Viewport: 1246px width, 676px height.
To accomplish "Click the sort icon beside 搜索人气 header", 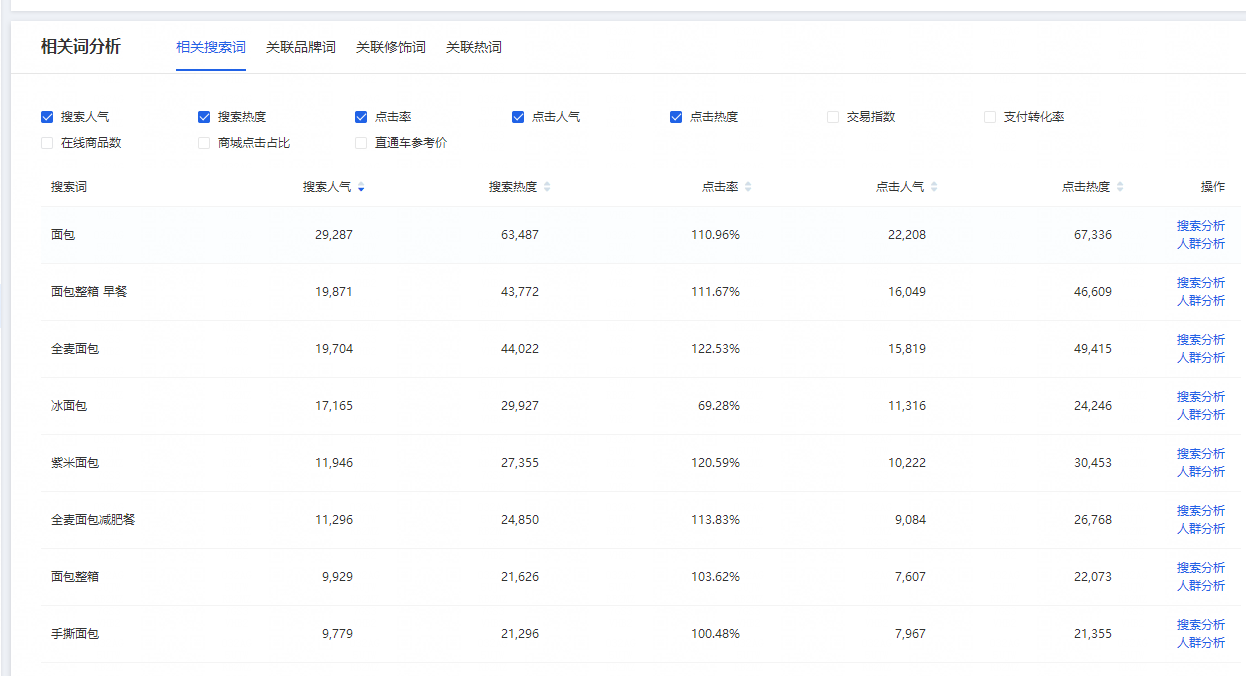I will [361, 187].
